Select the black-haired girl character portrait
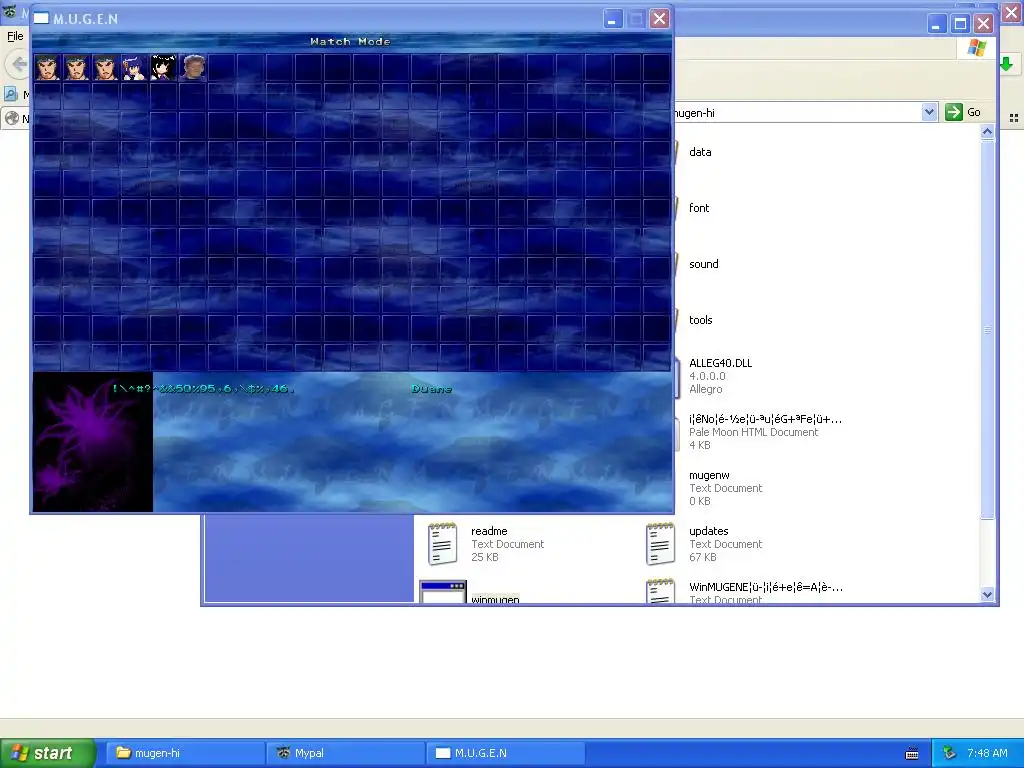Screen dimensions: 1024x768 coord(163,67)
